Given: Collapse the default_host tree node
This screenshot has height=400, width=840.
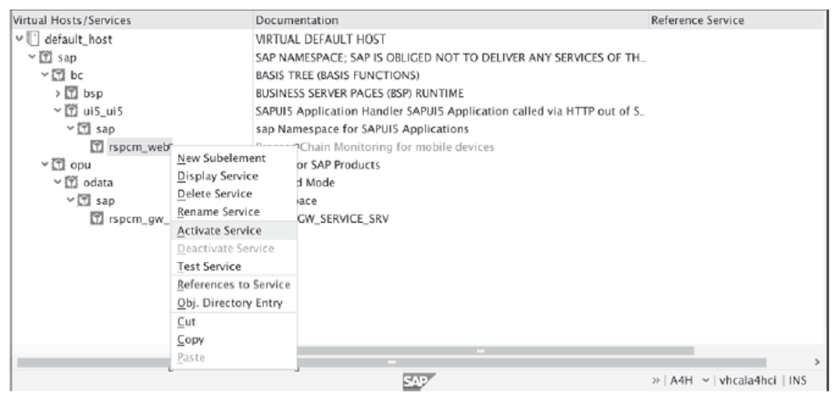Looking at the screenshot, I should click(19, 39).
